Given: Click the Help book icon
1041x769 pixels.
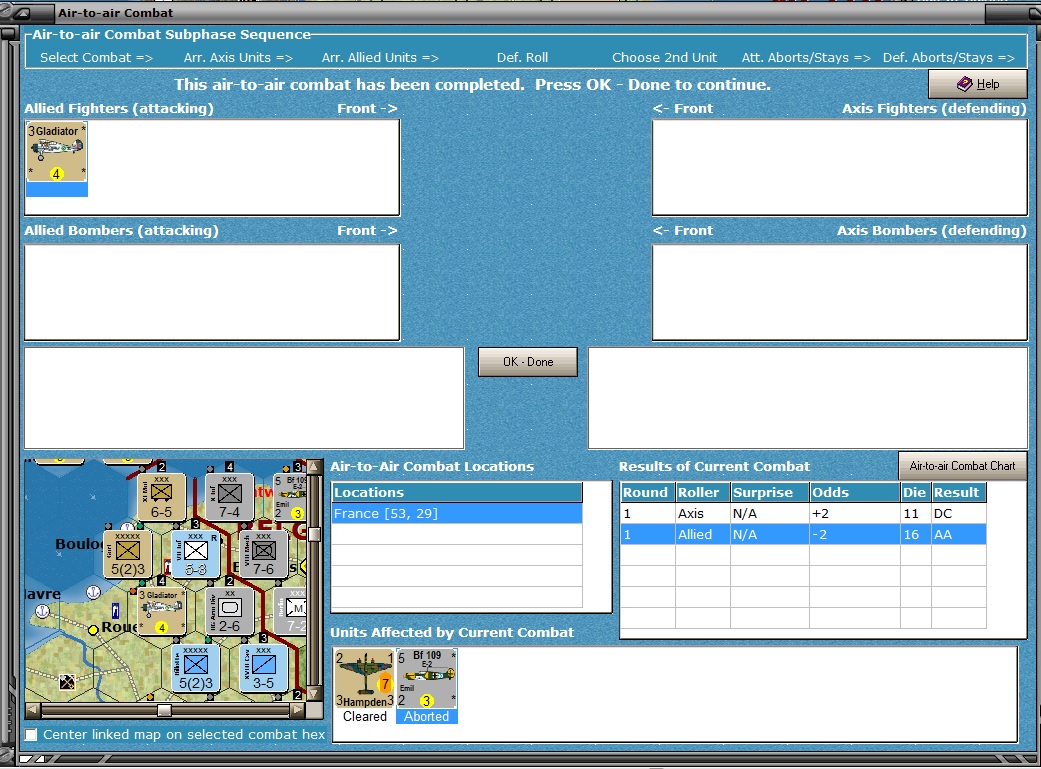Looking at the screenshot, I should coord(964,84).
